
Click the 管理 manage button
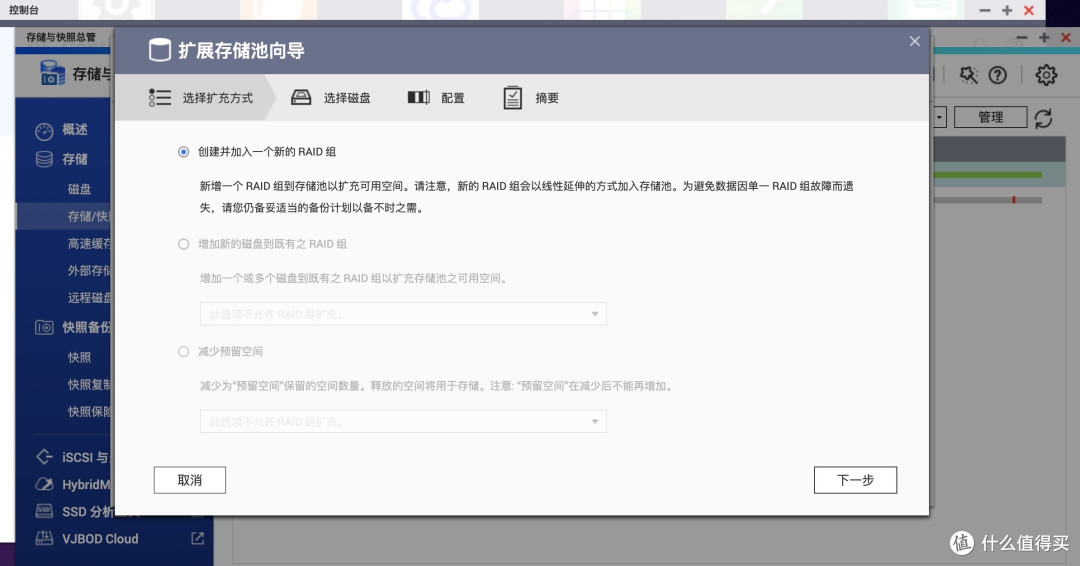pos(990,117)
